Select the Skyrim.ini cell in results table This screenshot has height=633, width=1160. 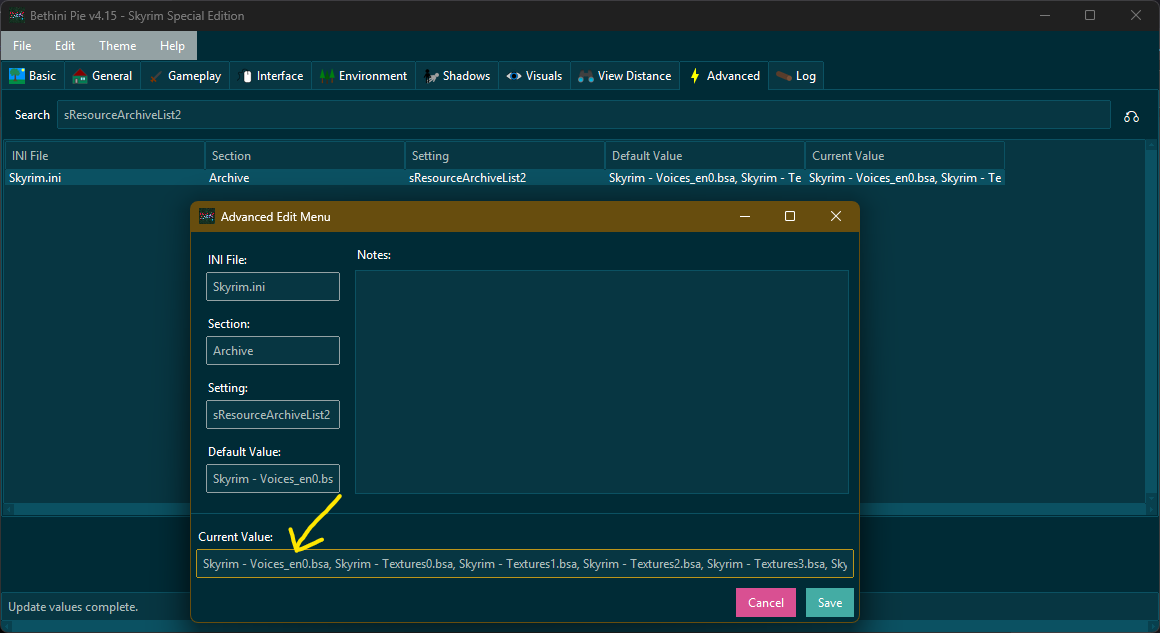coord(105,177)
